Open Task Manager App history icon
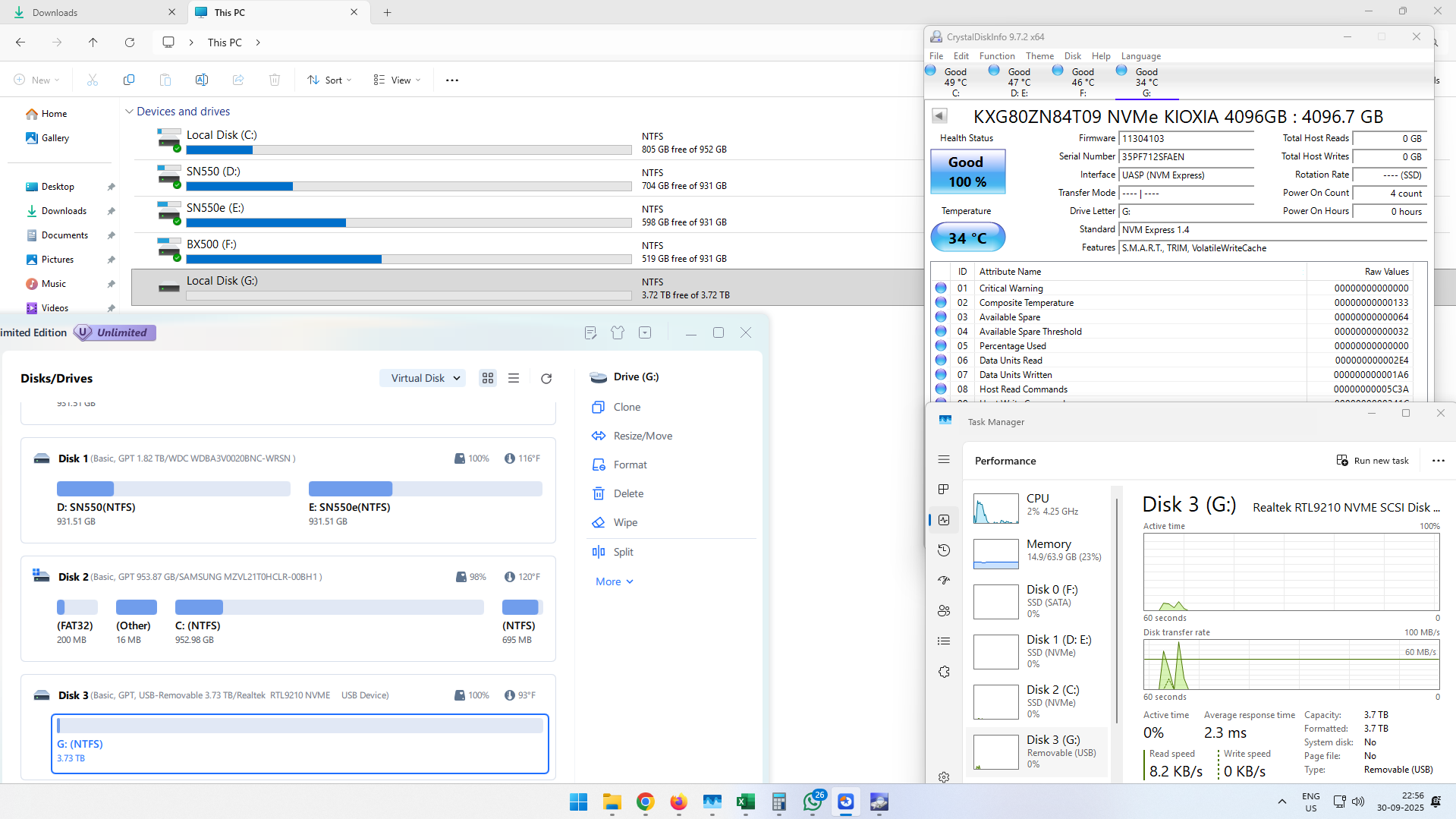The image size is (1456, 819). click(x=944, y=550)
